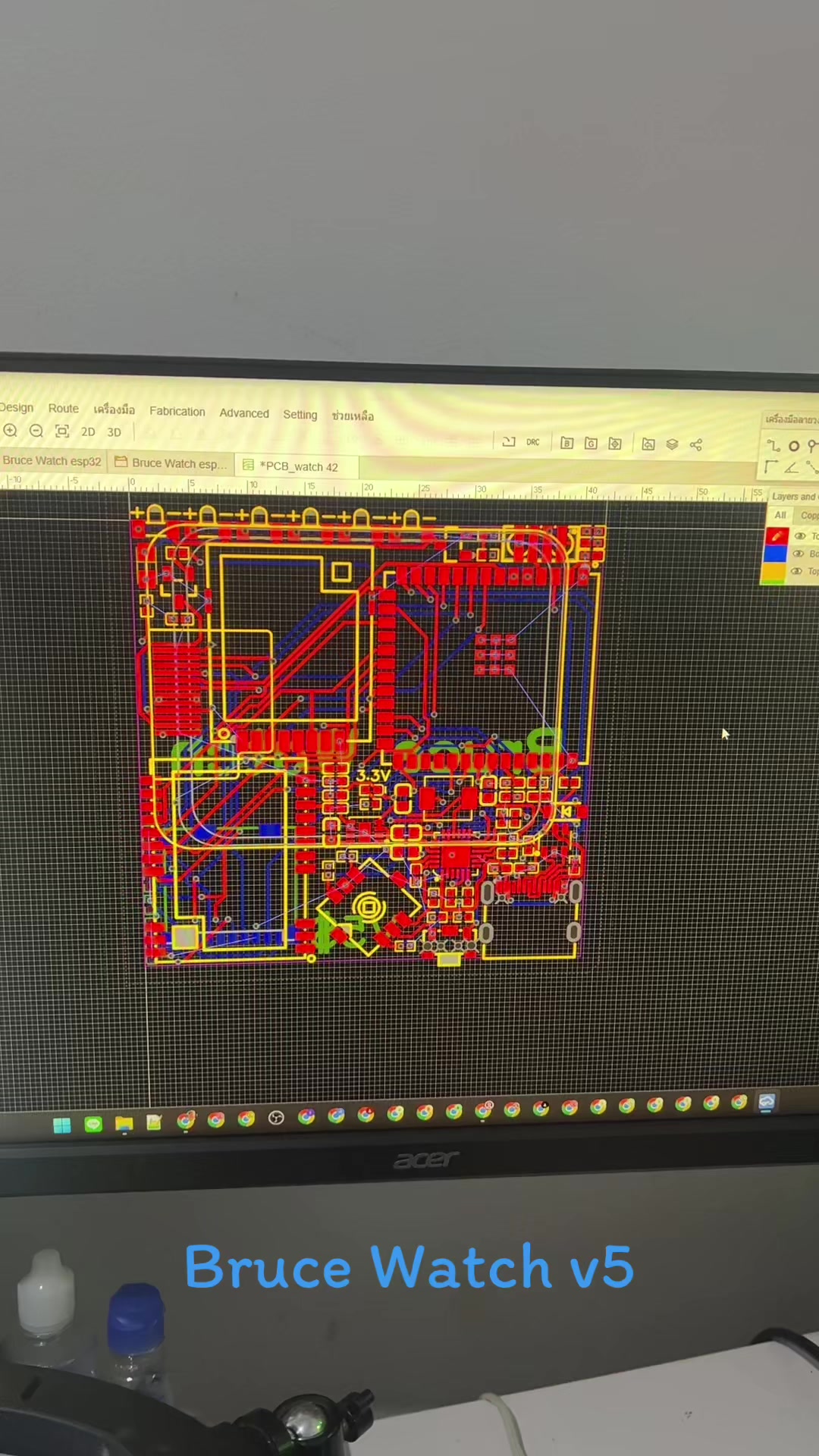Click the BOM export icon marked B

point(566,443)
